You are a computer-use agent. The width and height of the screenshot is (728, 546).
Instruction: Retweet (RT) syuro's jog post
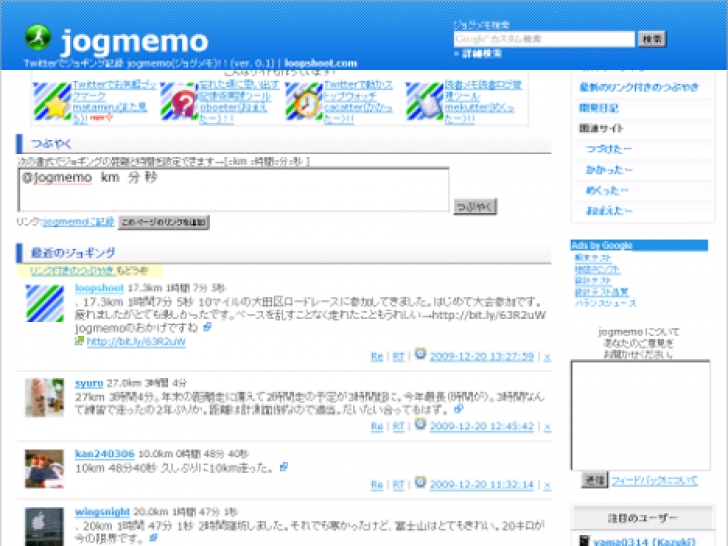(x=398, y=426)
